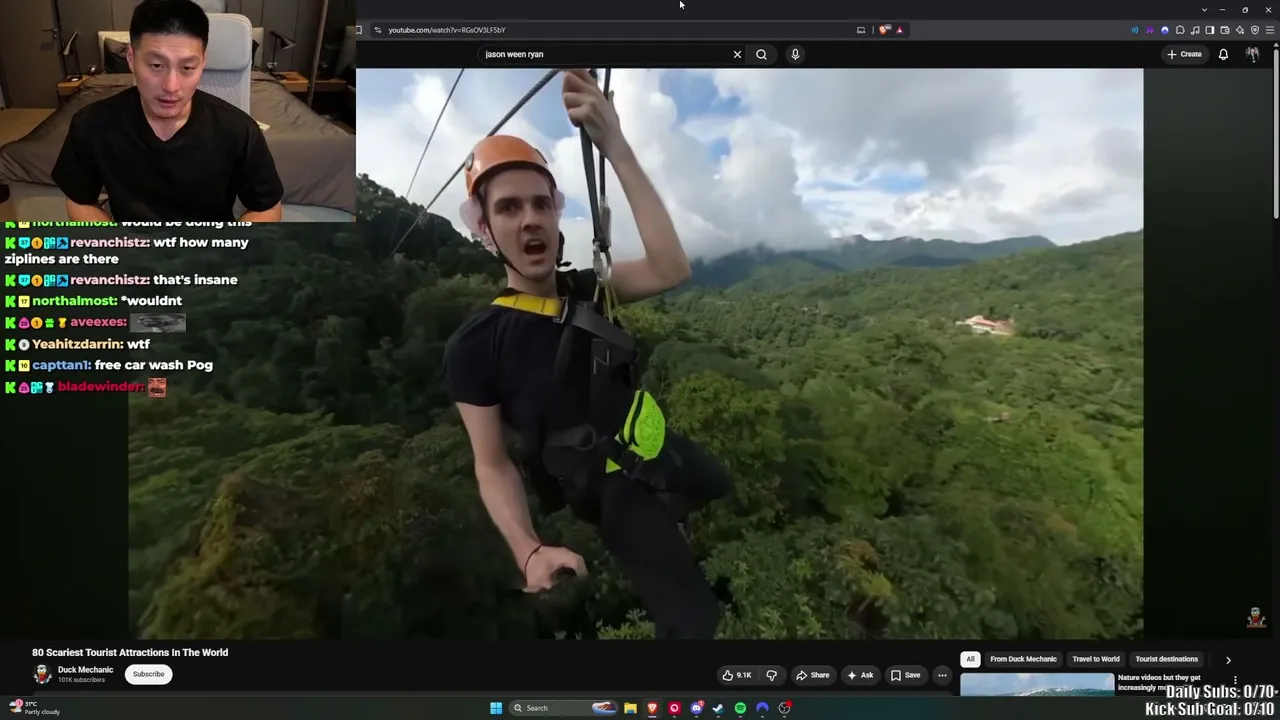The image size is (1280, 720).
Task: Dislike the video
Action: 771,675
